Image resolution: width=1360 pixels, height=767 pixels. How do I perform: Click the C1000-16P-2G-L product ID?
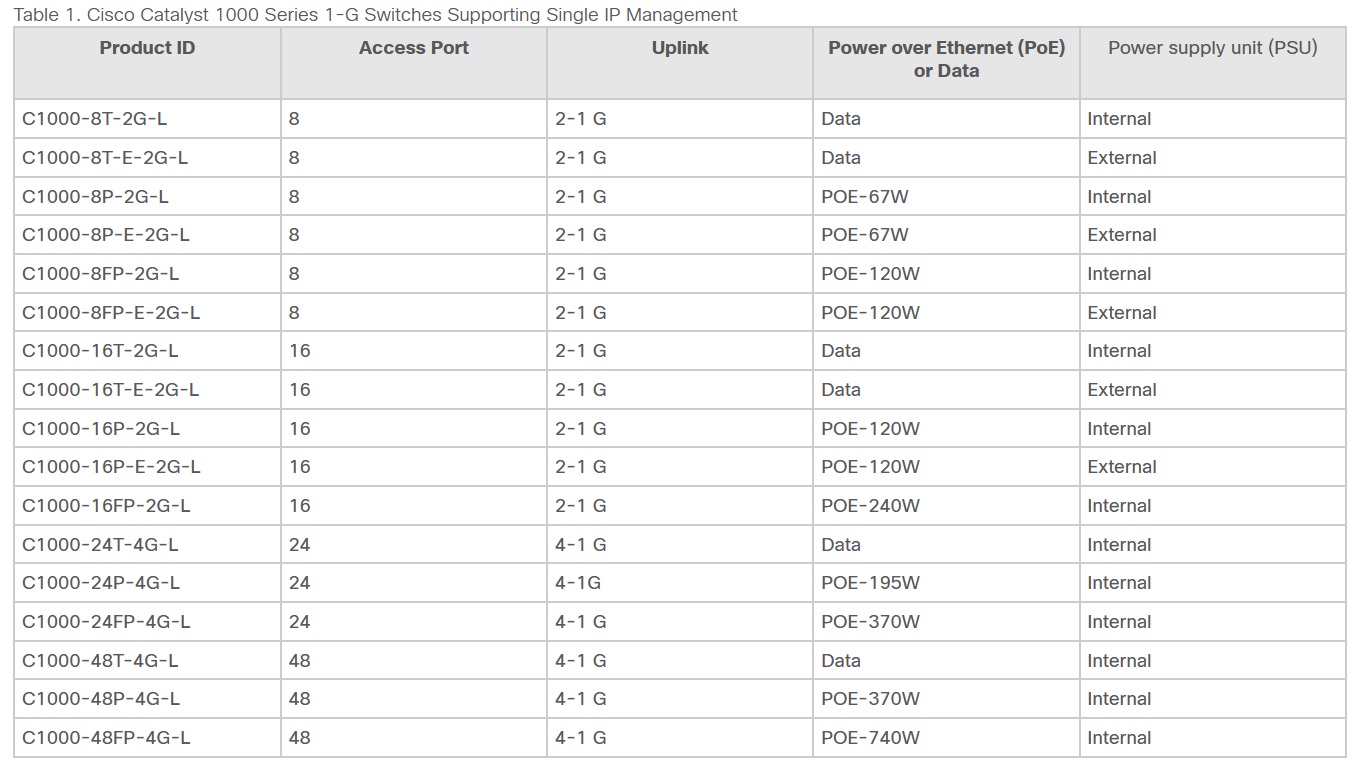pyautogui.click(x=101, y=429)
